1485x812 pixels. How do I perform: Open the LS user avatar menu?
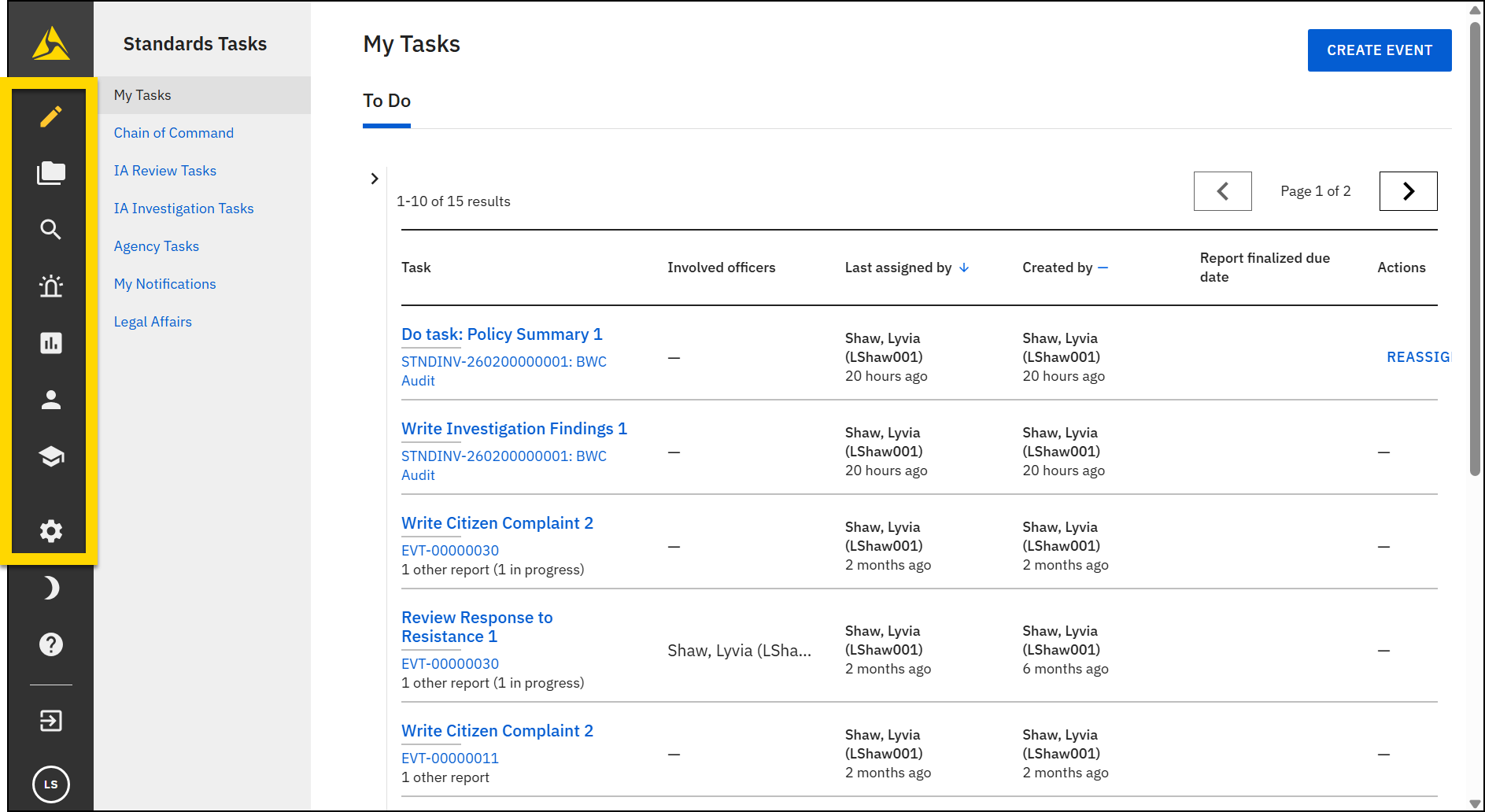click(x=51, y=784)
